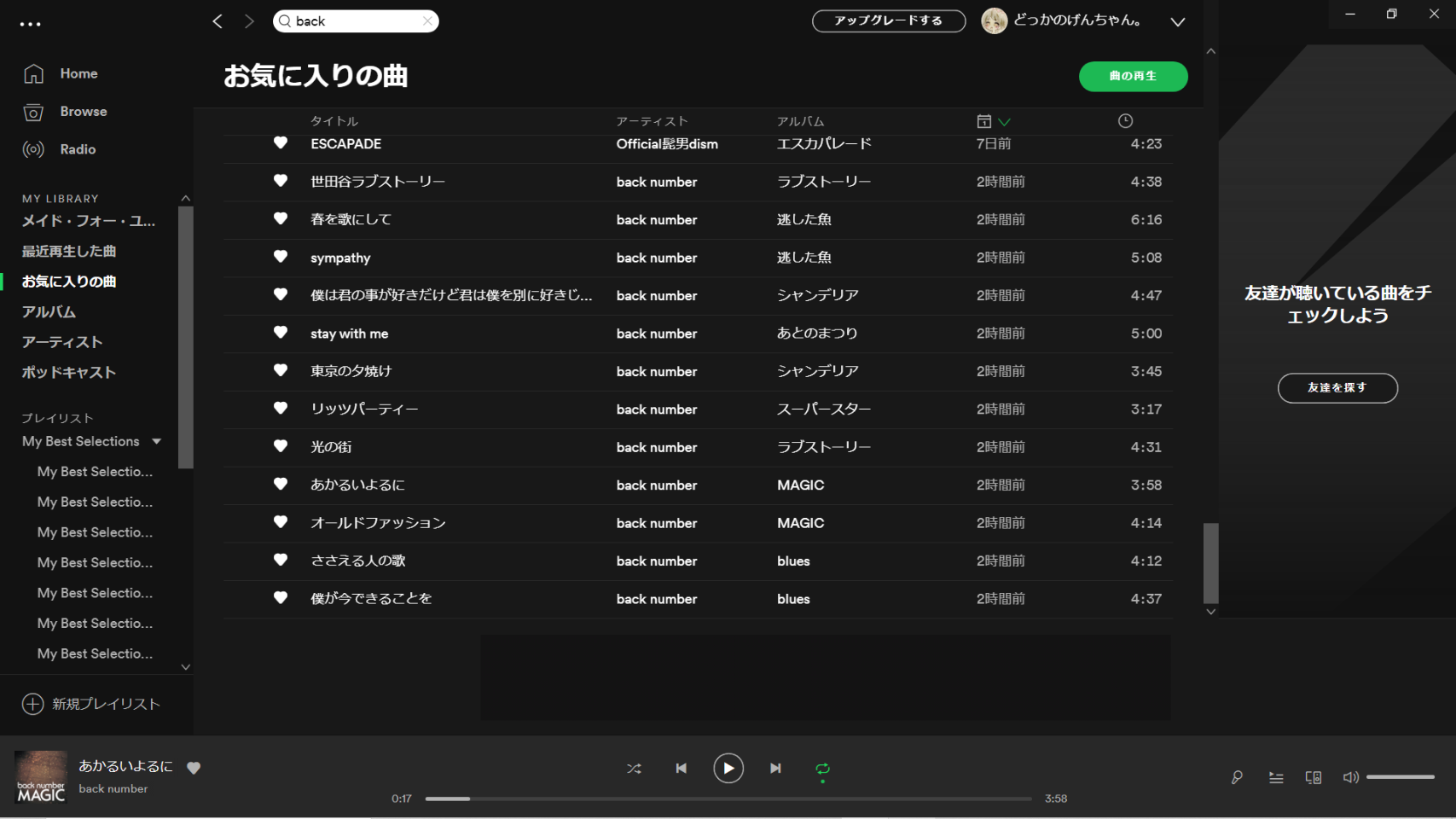The height and width of the screenshot is (819, 1456).
Task: Skip to previous track
Action: tap(681, 769)
